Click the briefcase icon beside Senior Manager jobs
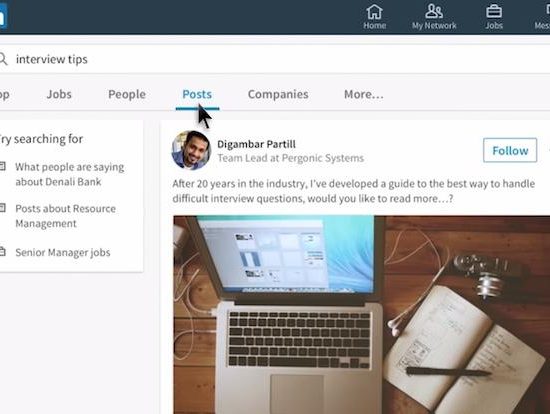Viewport: 550px width, 414px height. (x=3, y=252)
